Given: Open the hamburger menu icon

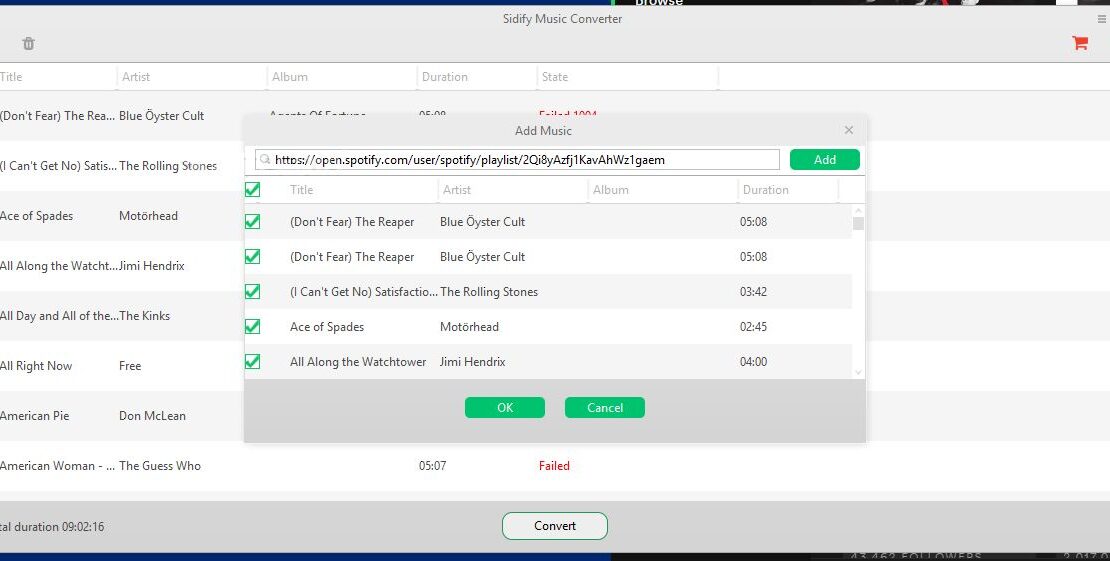Looking at the screenshot, I should coord(1102,19).
